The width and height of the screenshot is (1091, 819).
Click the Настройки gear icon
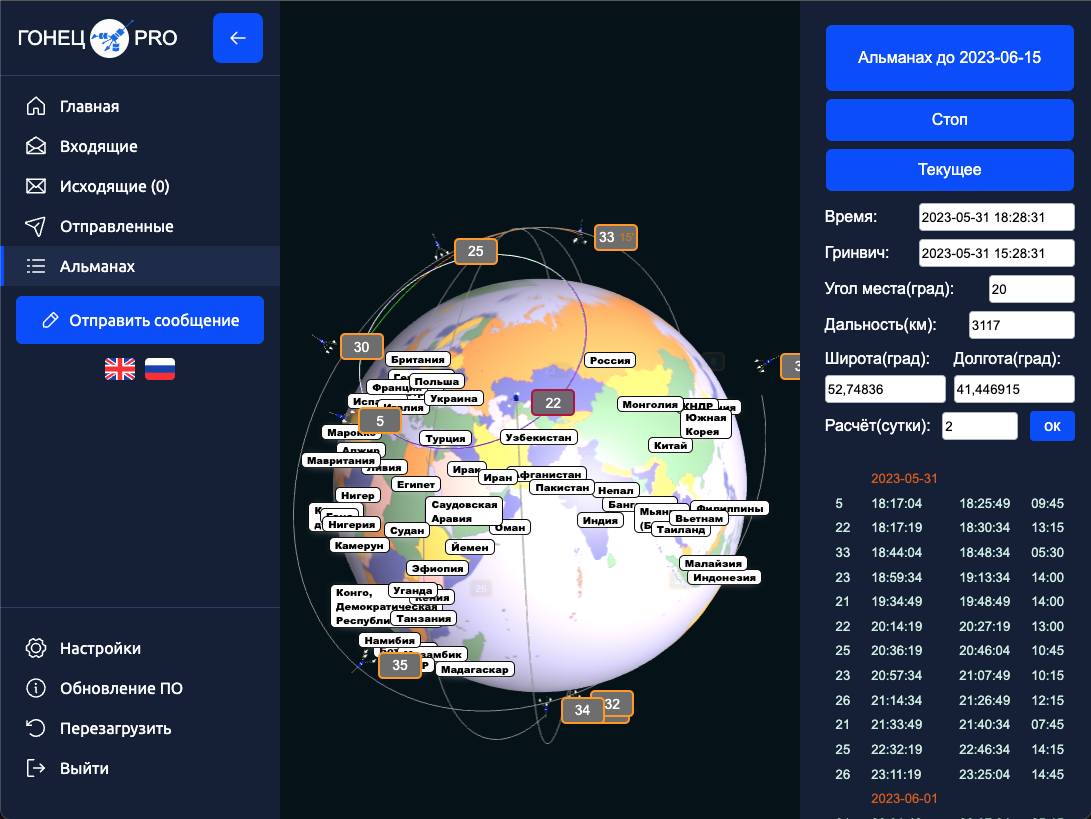(36, 648)
